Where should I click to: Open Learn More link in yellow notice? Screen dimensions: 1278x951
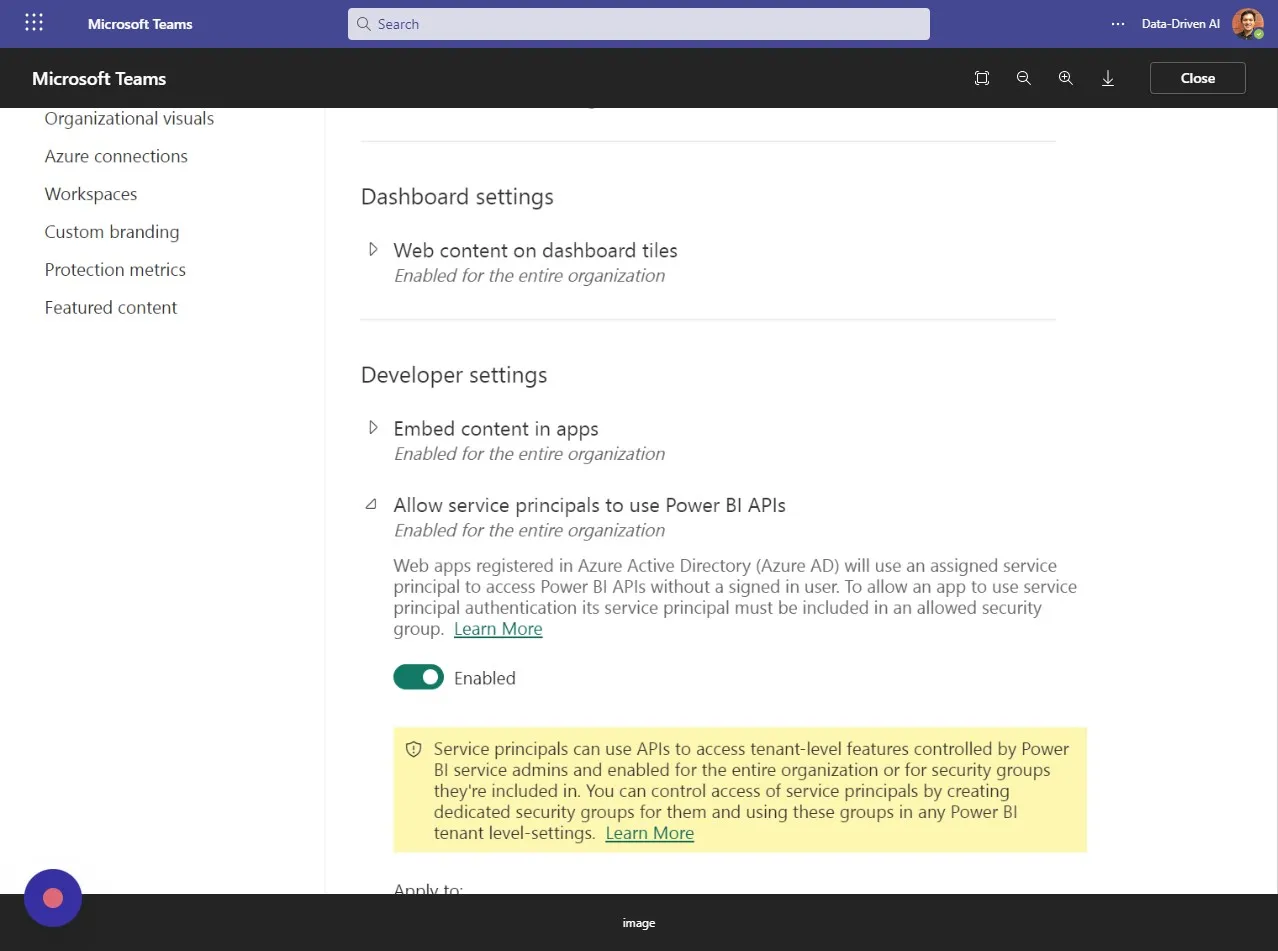point(650,833)
